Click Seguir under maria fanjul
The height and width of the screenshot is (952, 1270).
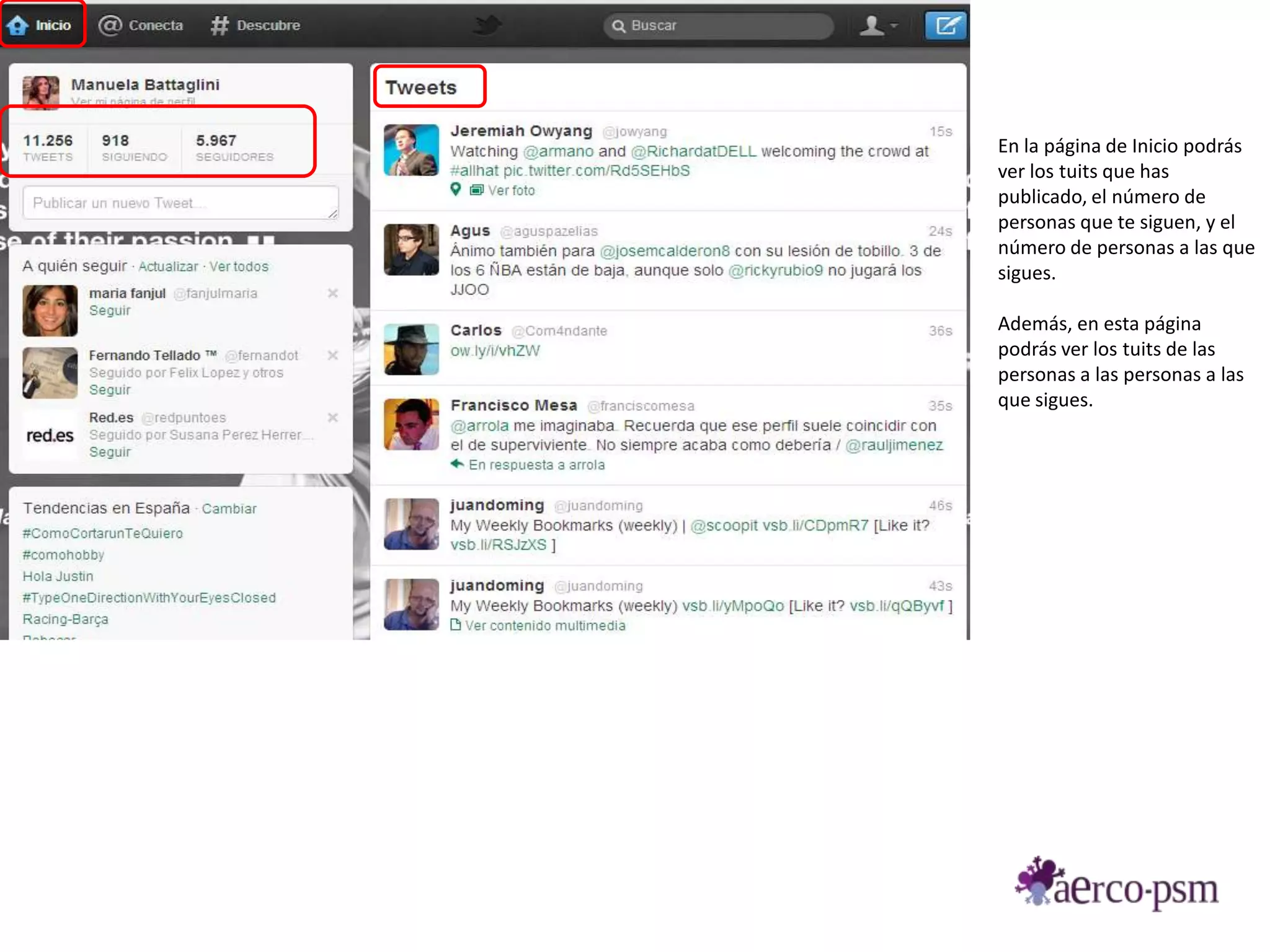coord(110,311)
